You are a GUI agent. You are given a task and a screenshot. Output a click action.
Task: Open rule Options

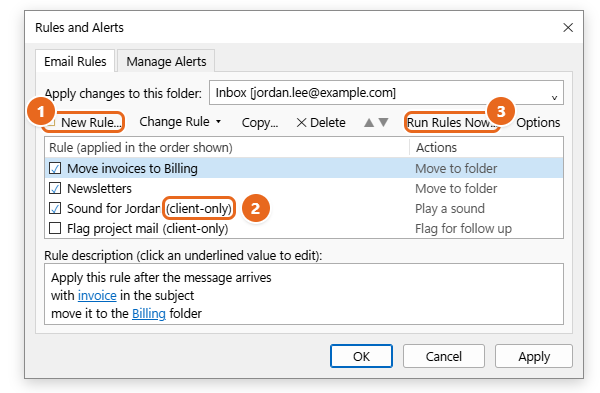[x=538, y=122]
